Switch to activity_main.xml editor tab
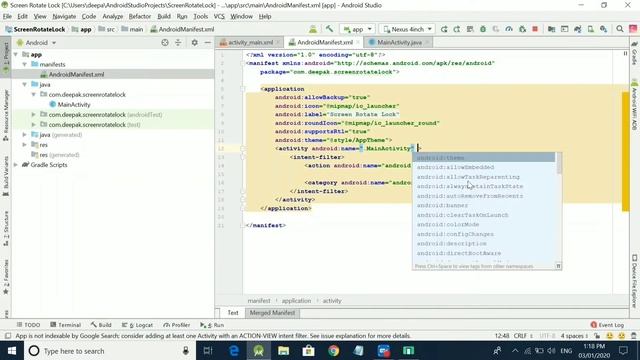The height and width of the screenshot is (360, 640). coord(250,42)
